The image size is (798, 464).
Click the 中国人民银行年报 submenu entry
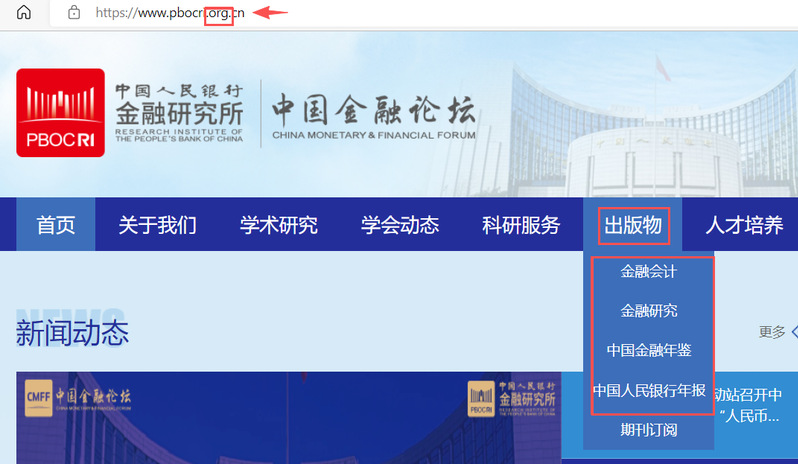(648, 390)
